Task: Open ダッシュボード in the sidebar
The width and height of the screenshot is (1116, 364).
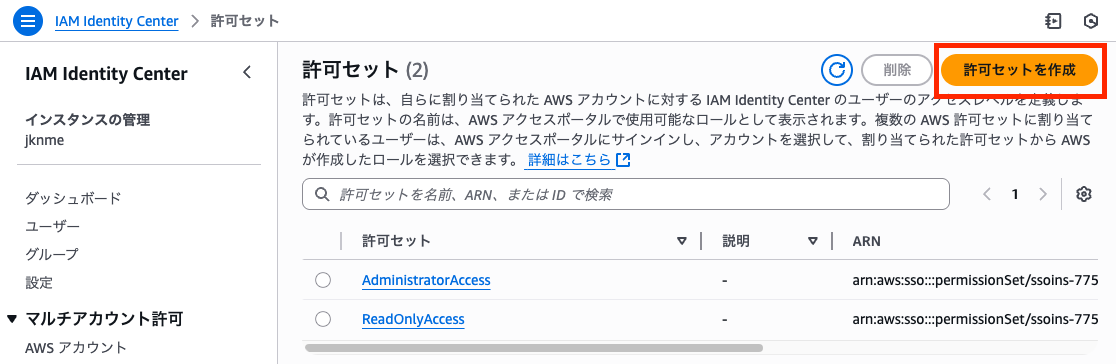Action: click(73, 198)
